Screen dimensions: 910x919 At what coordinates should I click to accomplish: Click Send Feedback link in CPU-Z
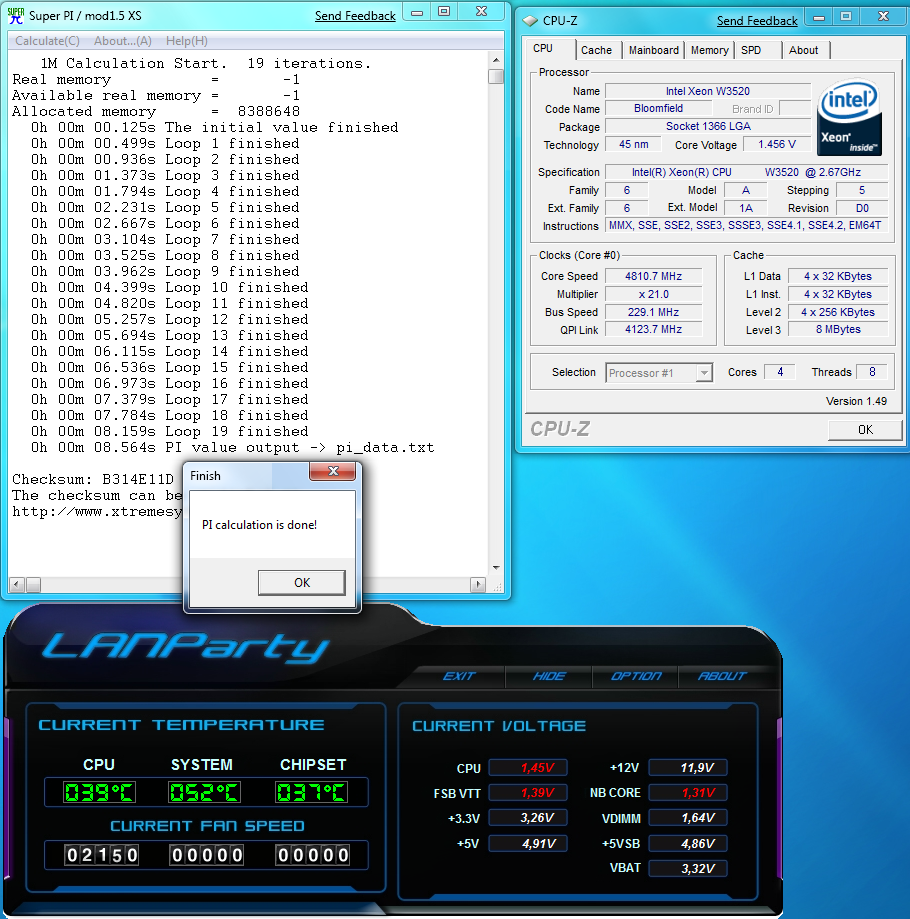(757, 21)
